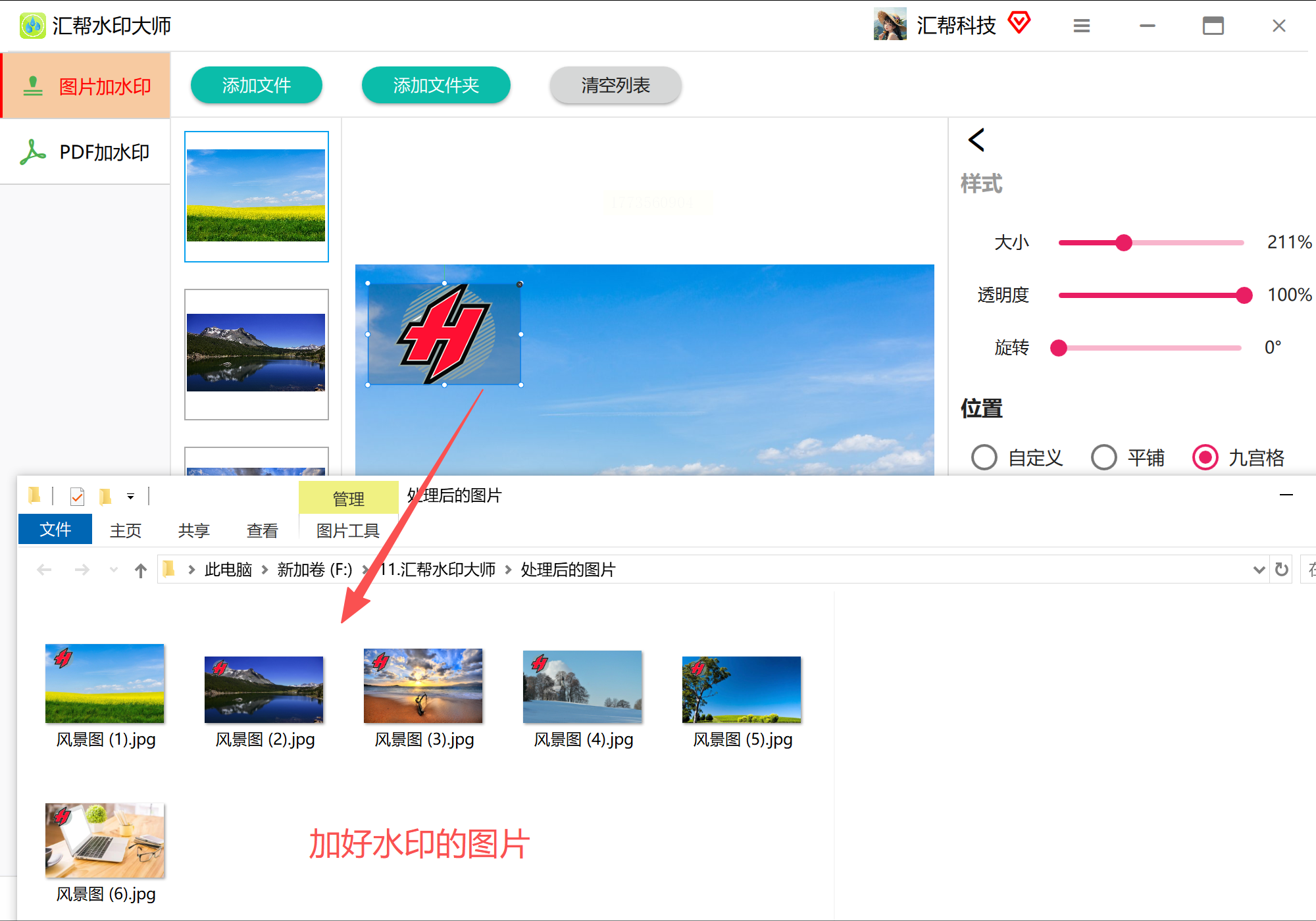Viewport: 1316px width, 921px height.
Task: Click the 透明度 slider track
Action: [1150, 295]
